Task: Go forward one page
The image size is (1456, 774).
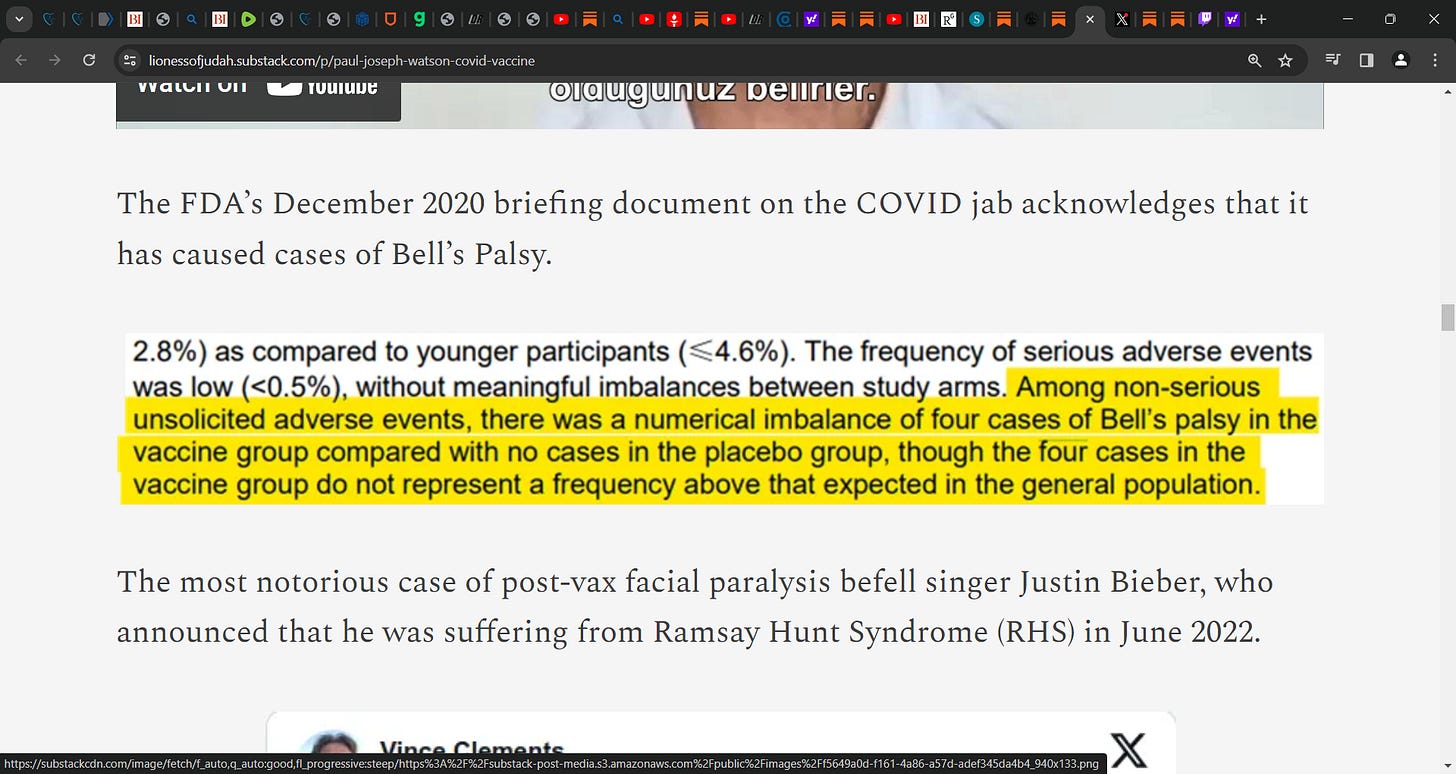Action: 55,60
